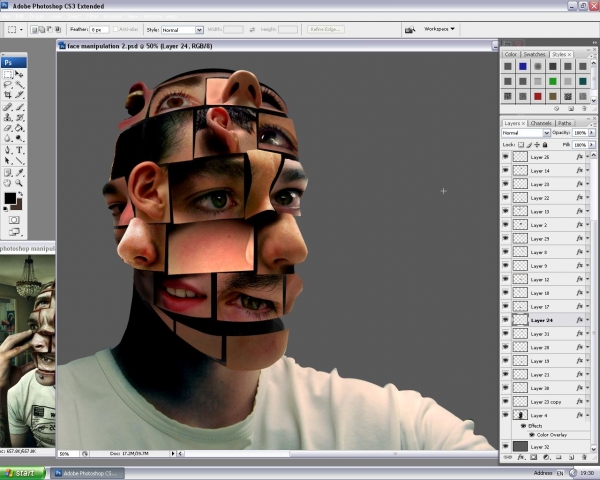The width and height of the screenshot is (600, 480).
Task: Toggle visibility of Layer 4
Action: (x=506, y=415)
